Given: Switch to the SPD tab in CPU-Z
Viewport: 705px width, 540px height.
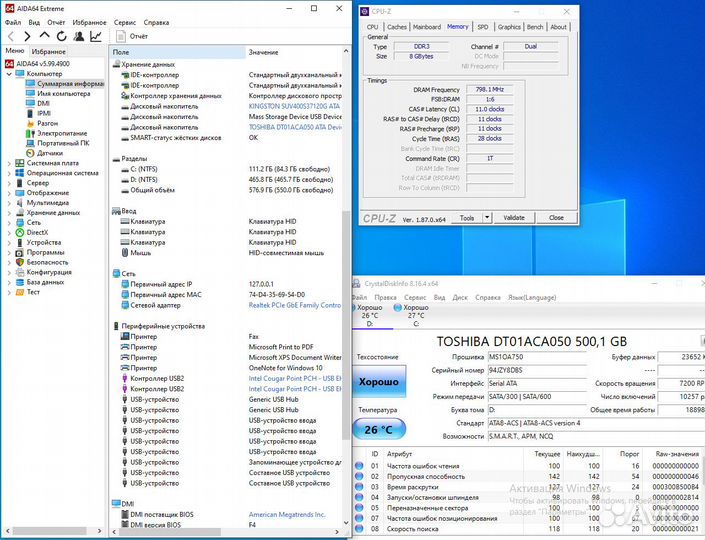Looking at the screenshot, I should [483, 27].
